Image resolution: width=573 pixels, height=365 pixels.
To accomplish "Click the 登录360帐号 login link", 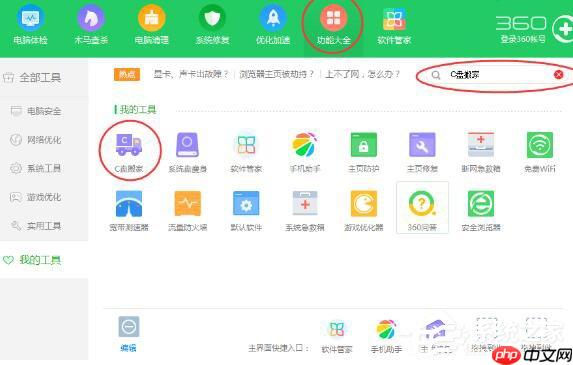I will pyautogui.click(x=523, y=39).
